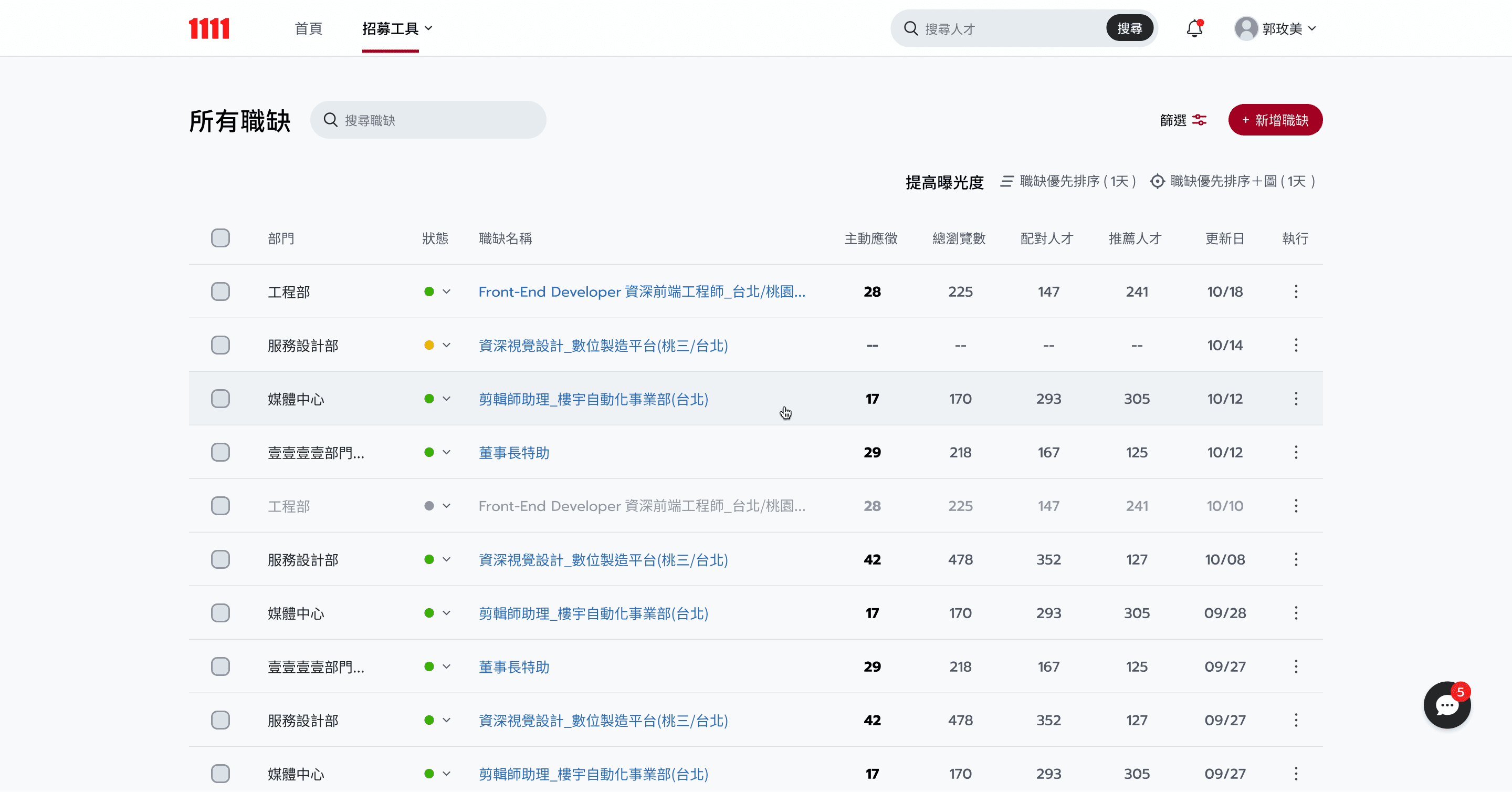Open the notification bell
The image size is (1512, 792).
[x=1194, y=28]
